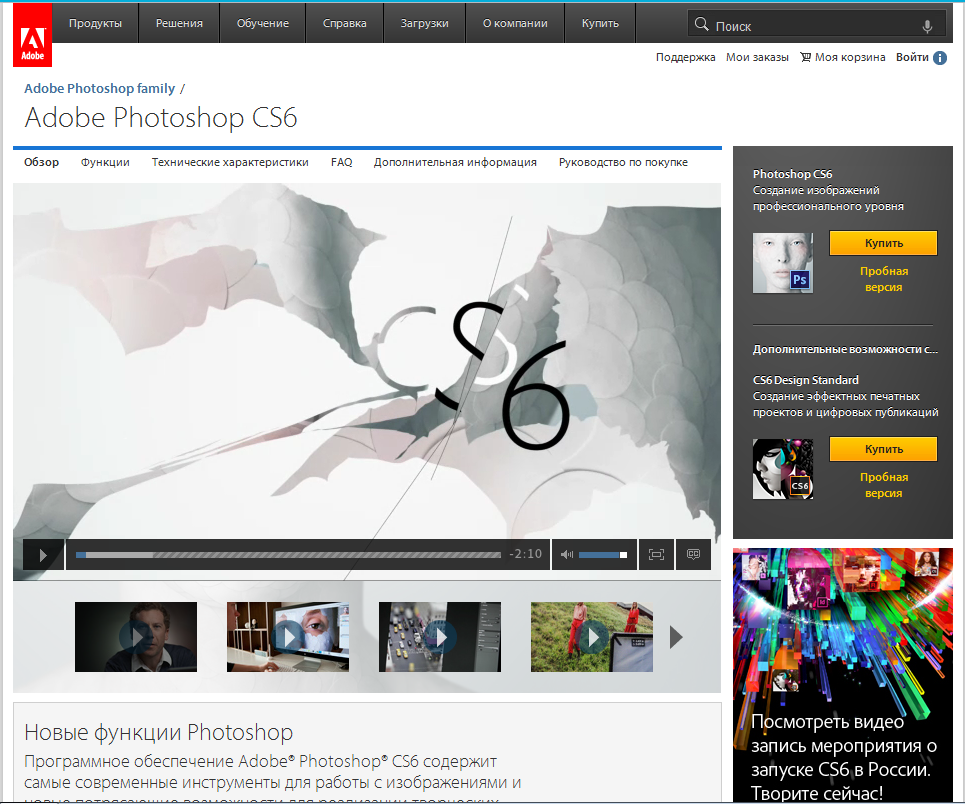Toggle fullscreen video mode
Screen dimensions: 965x804
click(x=656, y=555)
